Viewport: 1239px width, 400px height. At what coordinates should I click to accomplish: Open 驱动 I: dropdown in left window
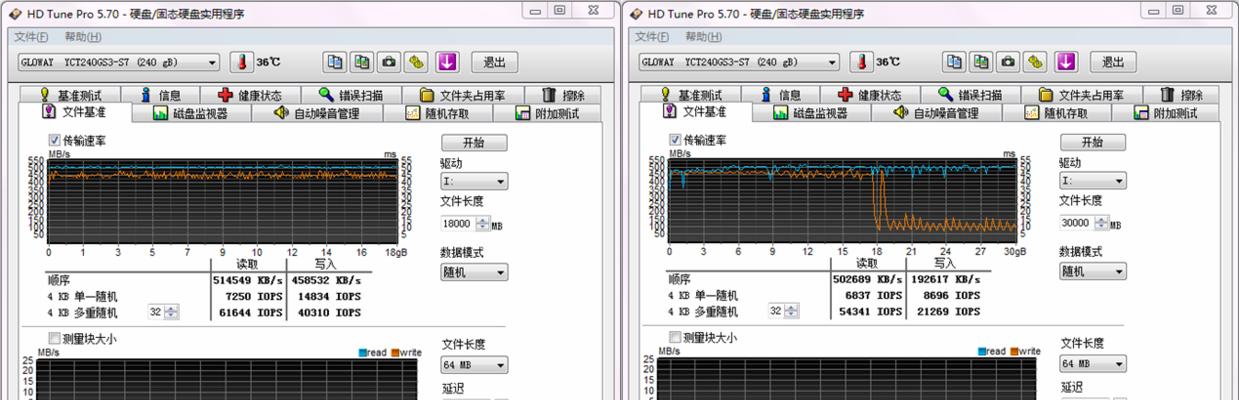pos(474,182)
